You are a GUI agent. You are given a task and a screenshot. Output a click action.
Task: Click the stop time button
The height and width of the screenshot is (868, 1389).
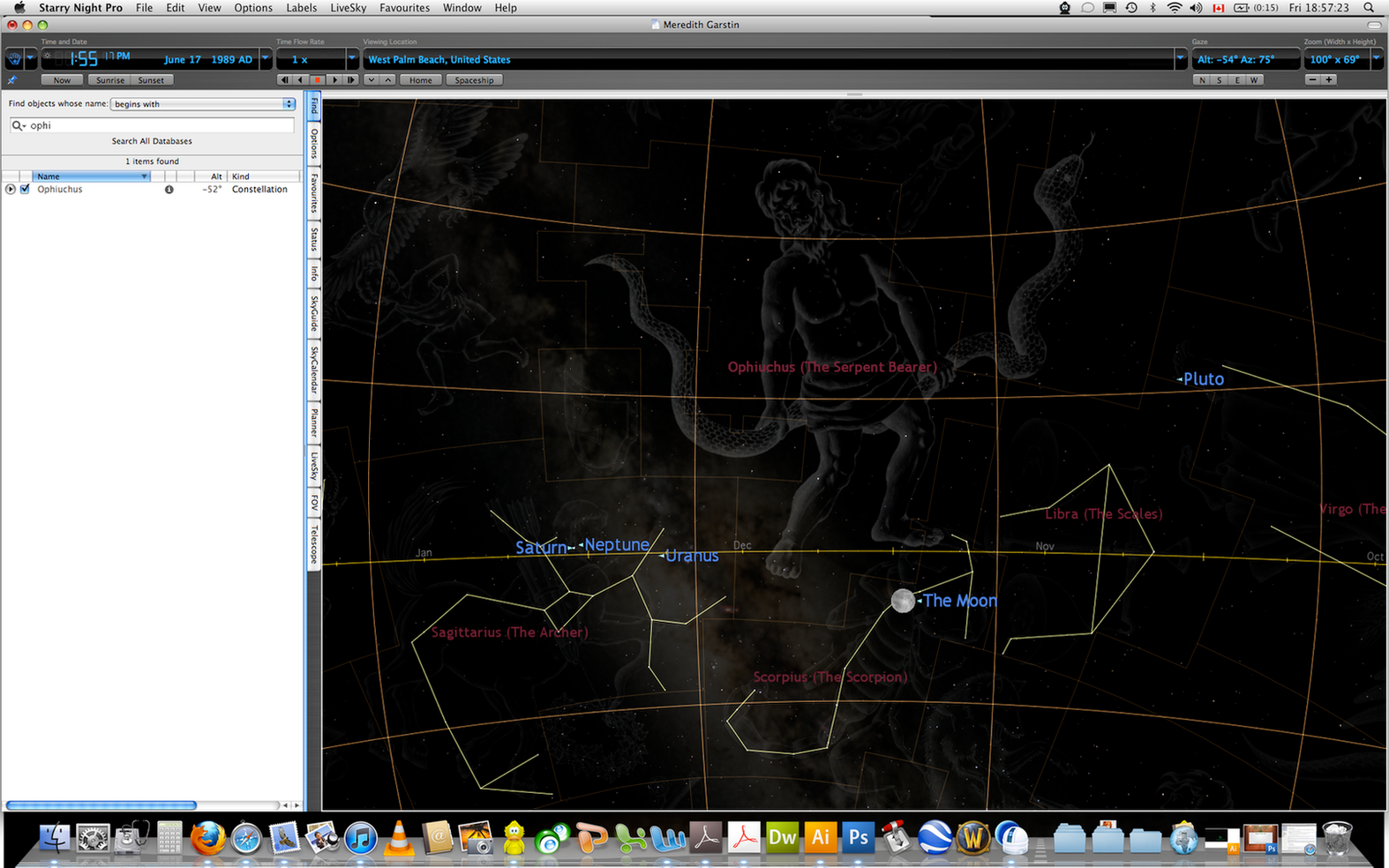click(318, 80)
